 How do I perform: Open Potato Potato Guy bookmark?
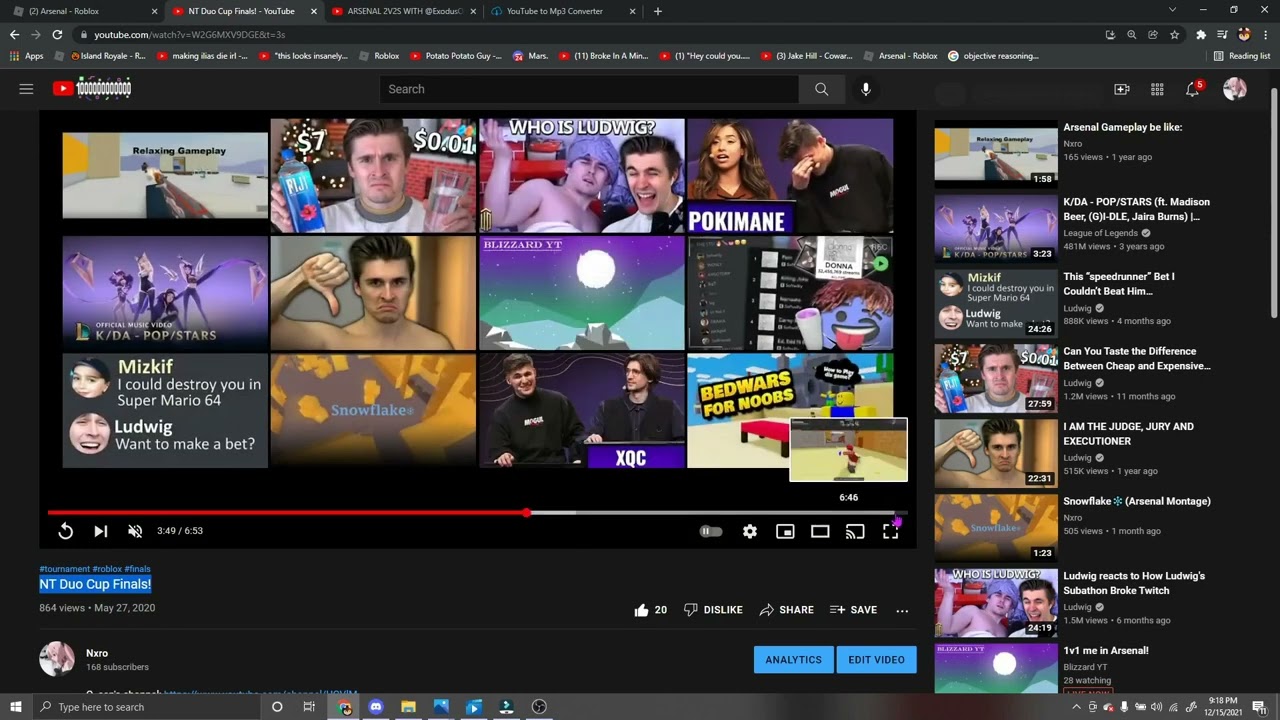(x=456, y=56)
